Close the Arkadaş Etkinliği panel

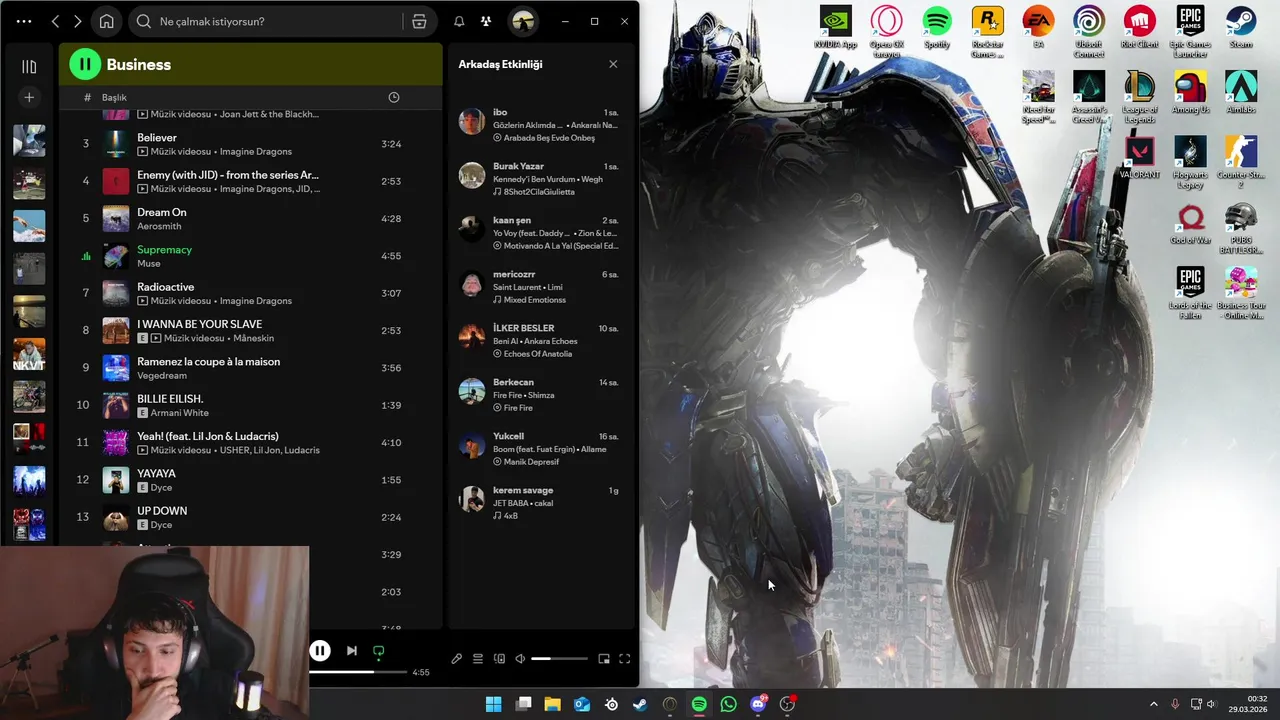(x=613, y=64)
